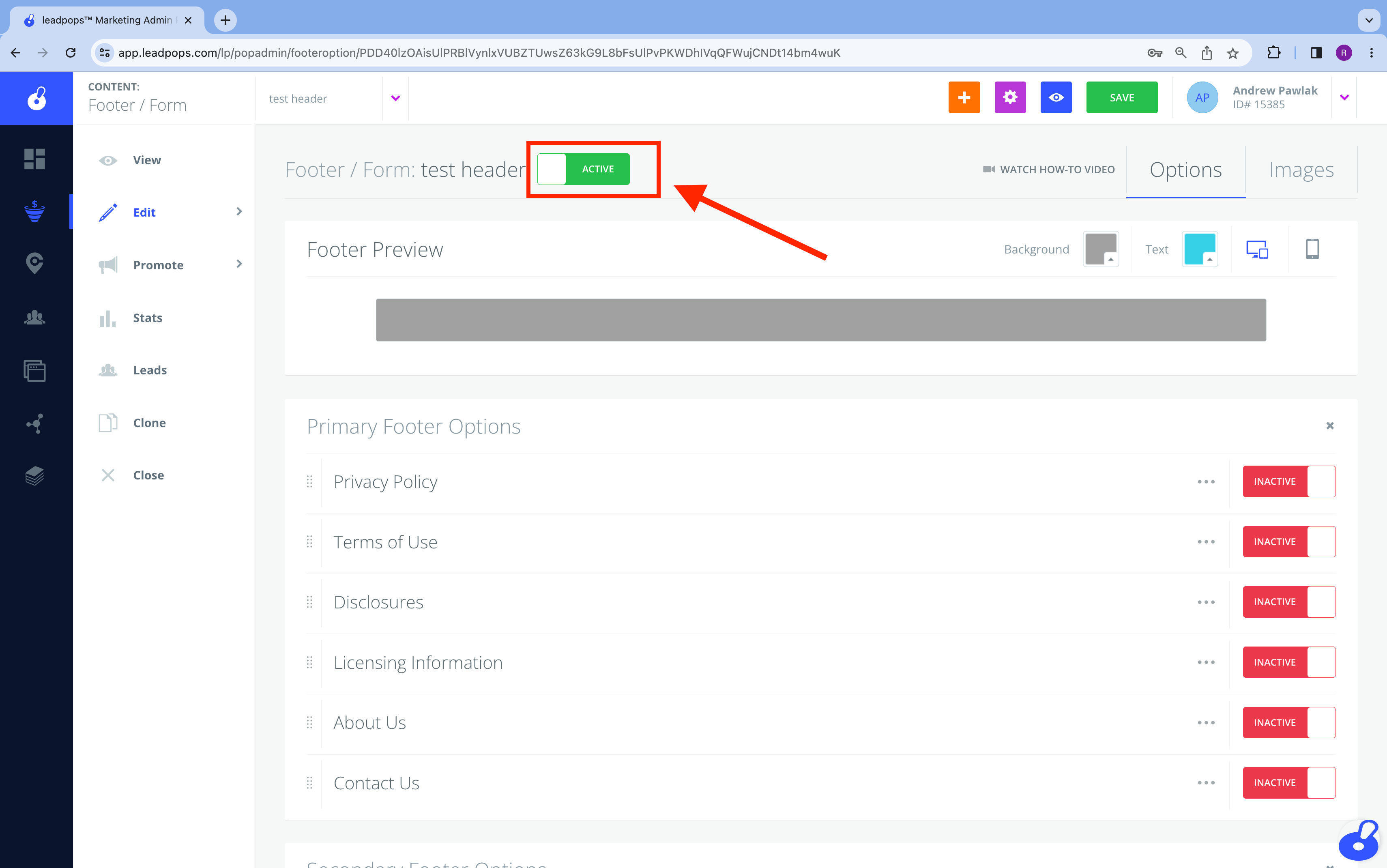Click the orange plus button

(x=964, y=98)
